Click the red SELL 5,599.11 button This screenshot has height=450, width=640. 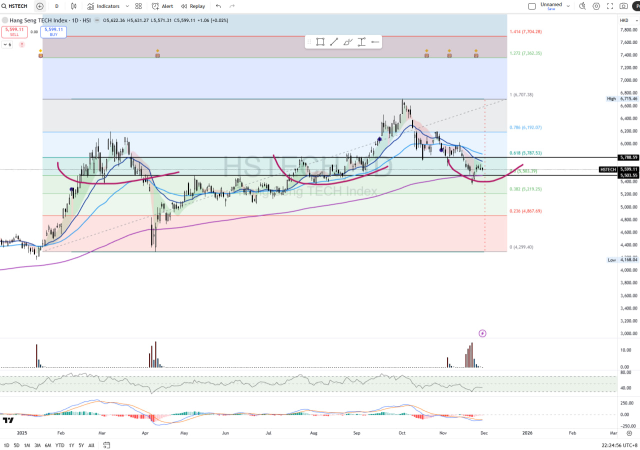pos(14,32)
